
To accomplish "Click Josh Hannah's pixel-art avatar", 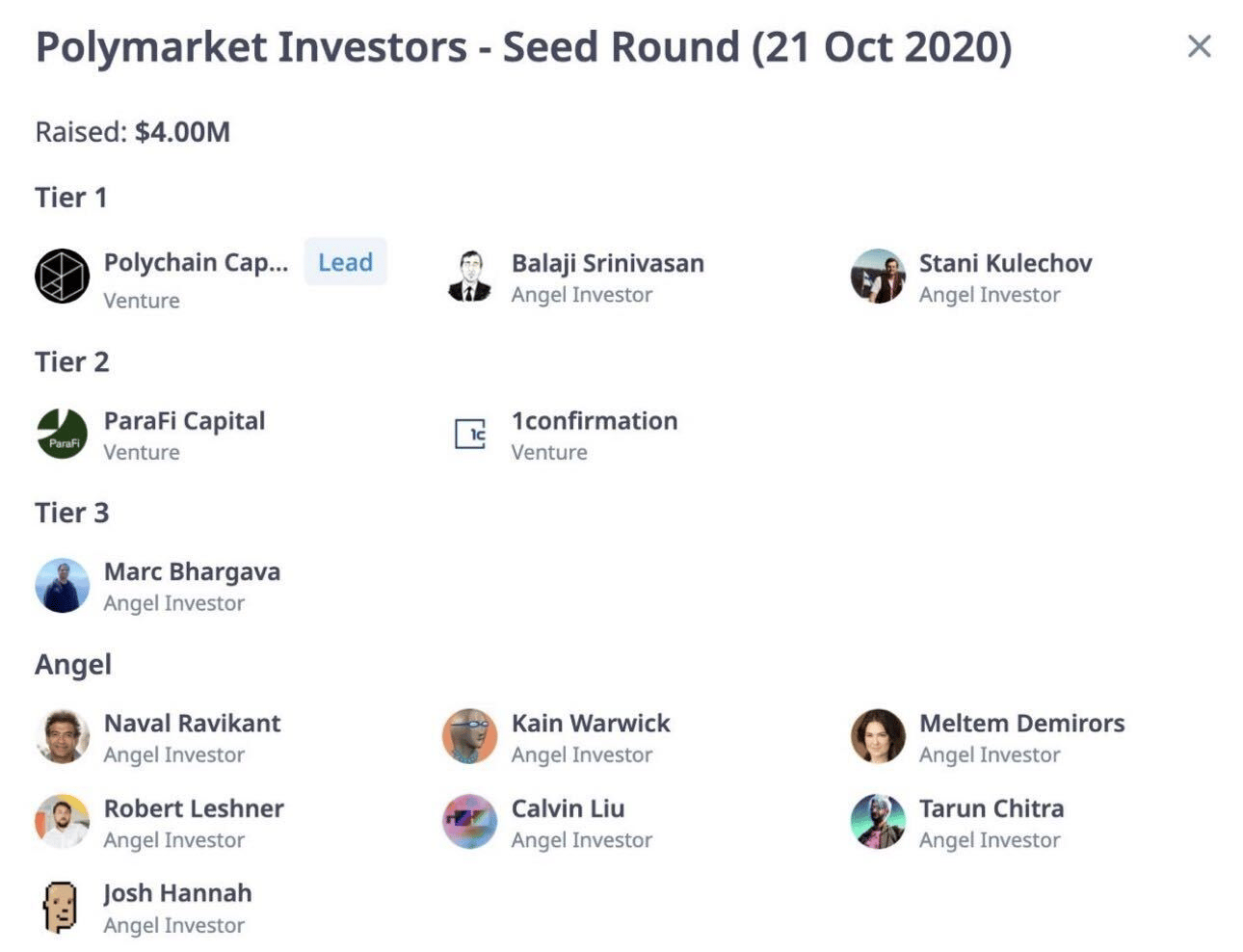I will coord(61,907).
